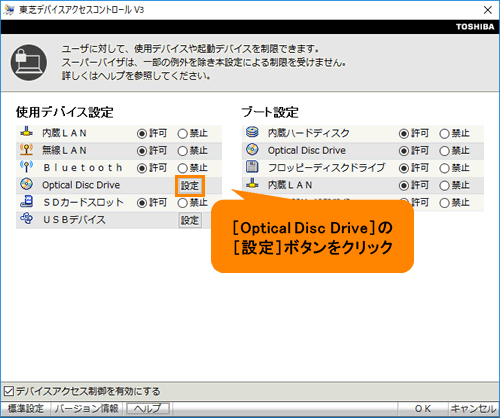Select 禁止 for 無線LAN
500x418 pixels.
(x=182, y=151)
